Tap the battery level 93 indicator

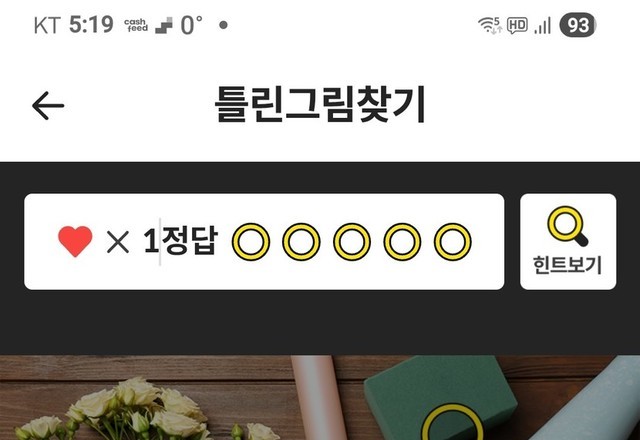(578, 25)
